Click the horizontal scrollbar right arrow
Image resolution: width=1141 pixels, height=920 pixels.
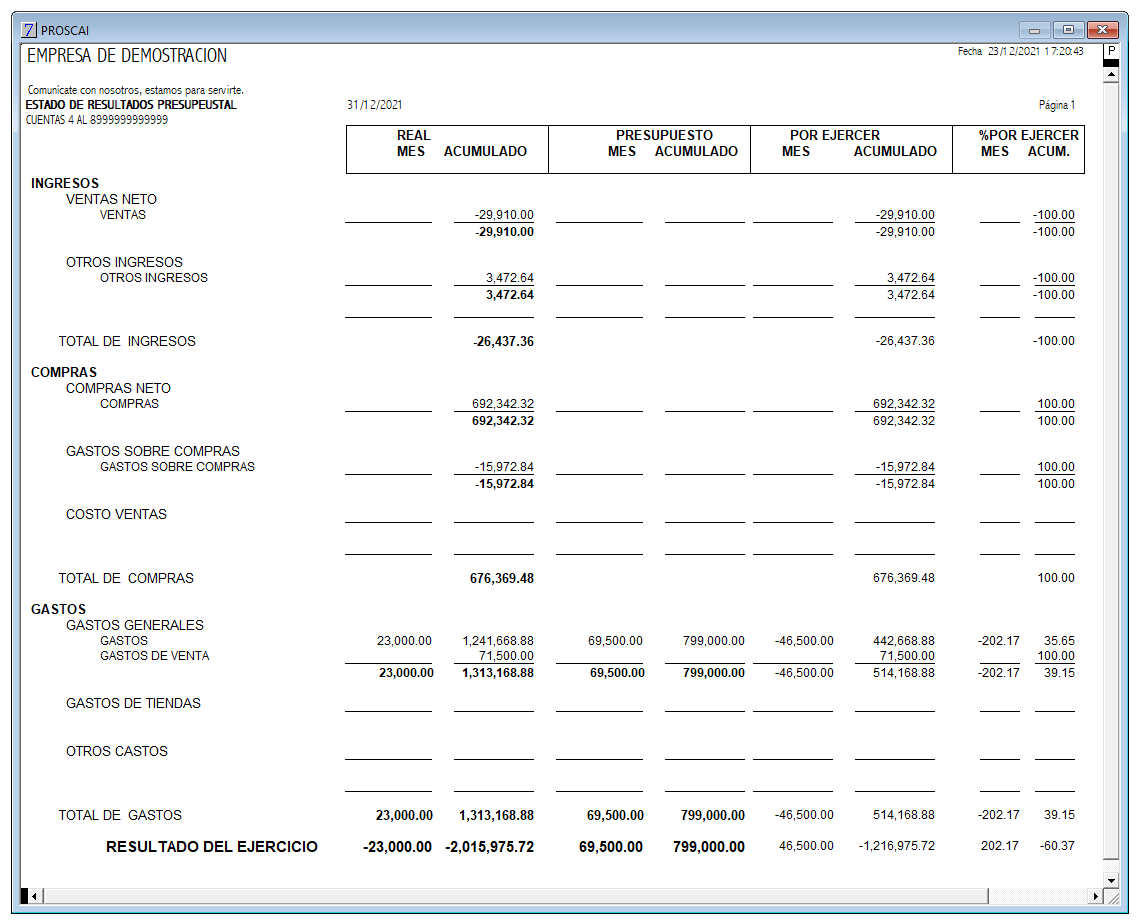click(1095, 896)
